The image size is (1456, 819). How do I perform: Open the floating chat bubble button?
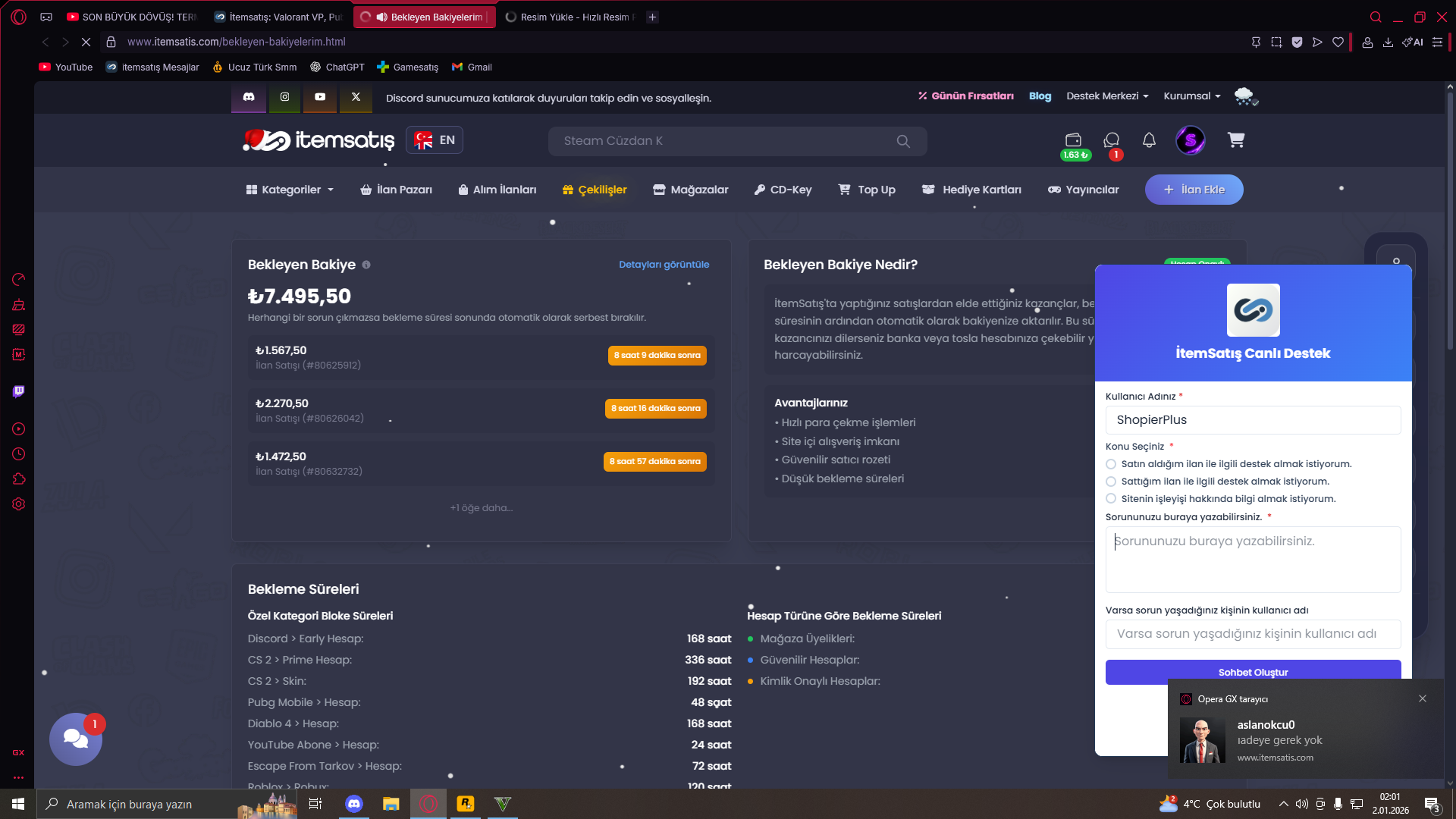point(76,739)
